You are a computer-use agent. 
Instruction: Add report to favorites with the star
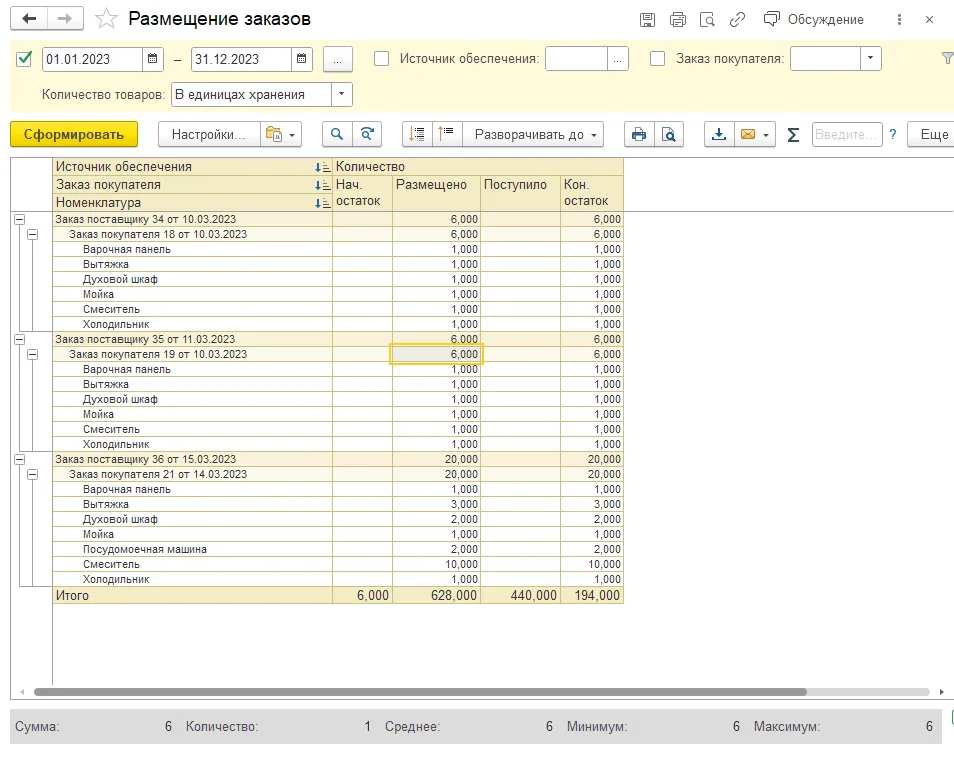[x=106, y=19]
